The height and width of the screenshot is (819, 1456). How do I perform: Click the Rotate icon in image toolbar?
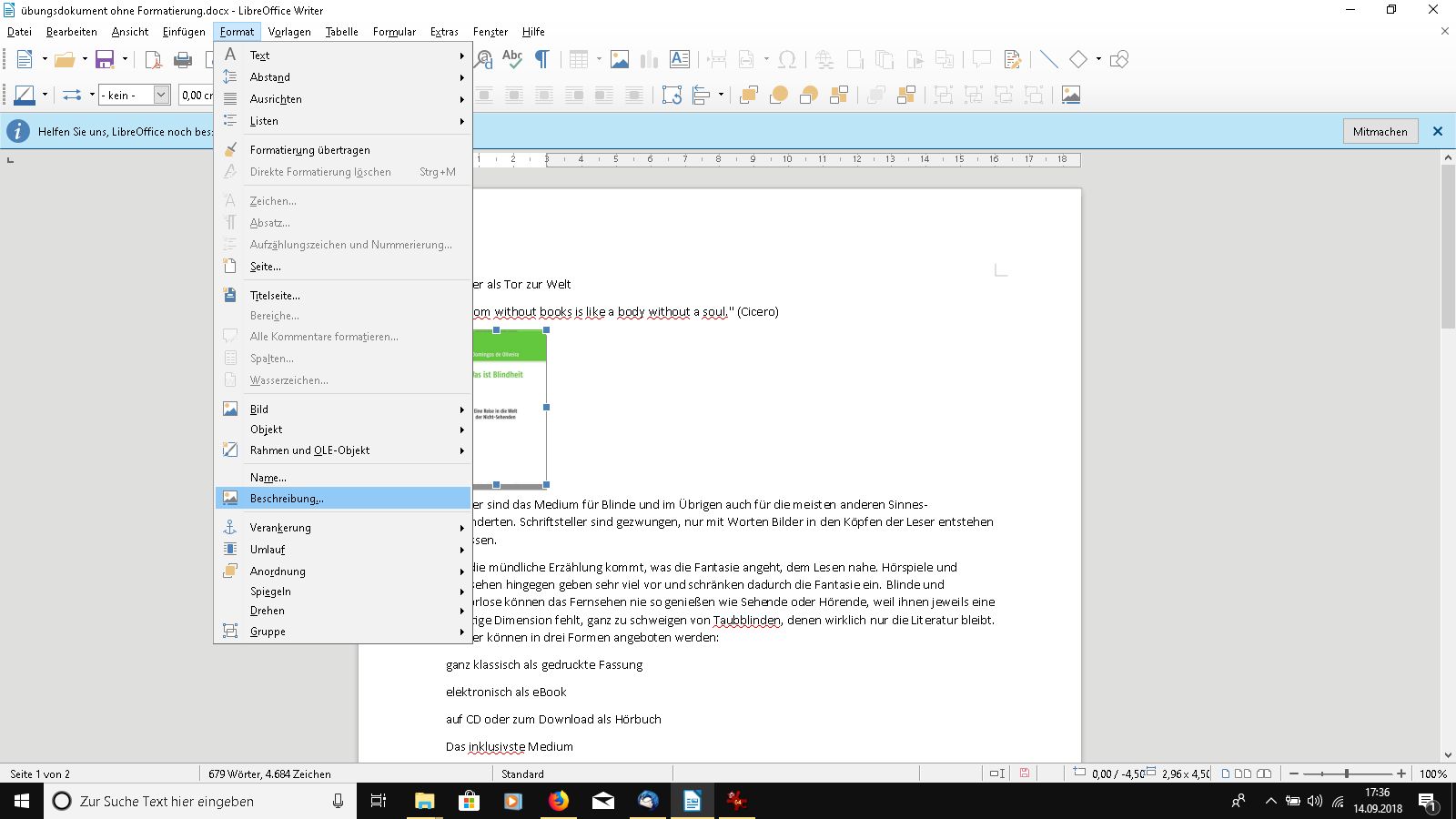point(672,96)
